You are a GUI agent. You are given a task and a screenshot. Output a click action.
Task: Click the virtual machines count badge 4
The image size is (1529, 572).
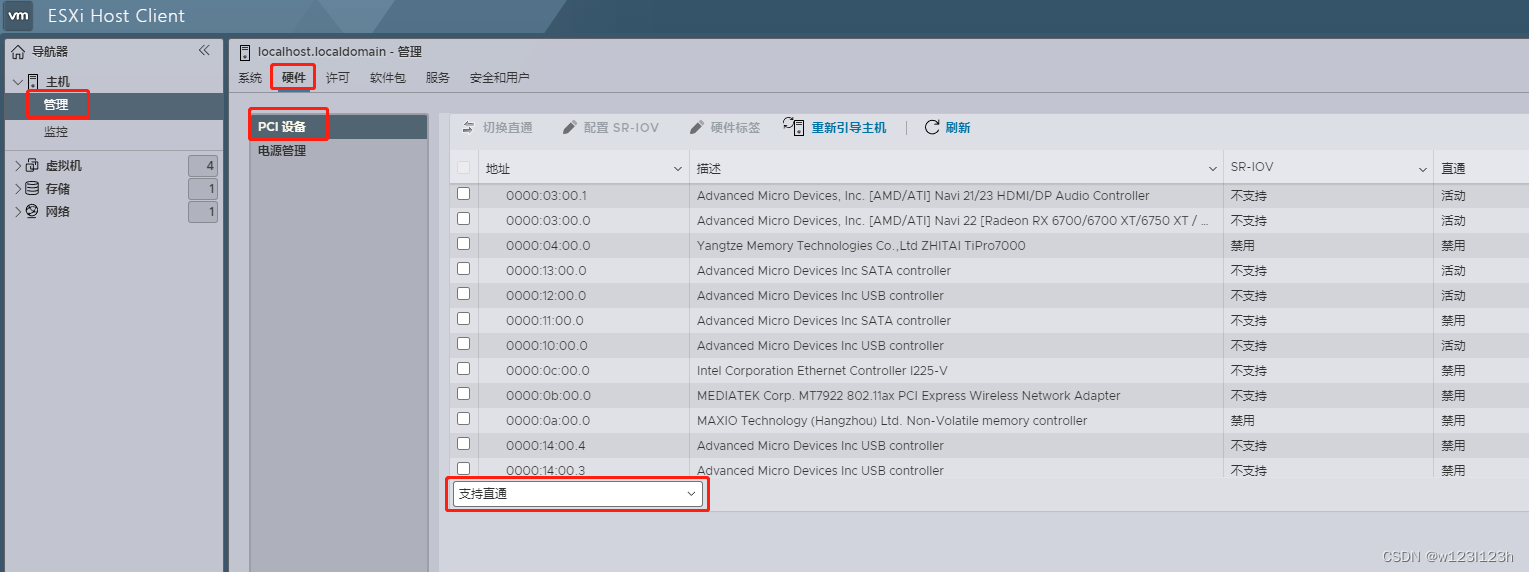click(203, 166)
